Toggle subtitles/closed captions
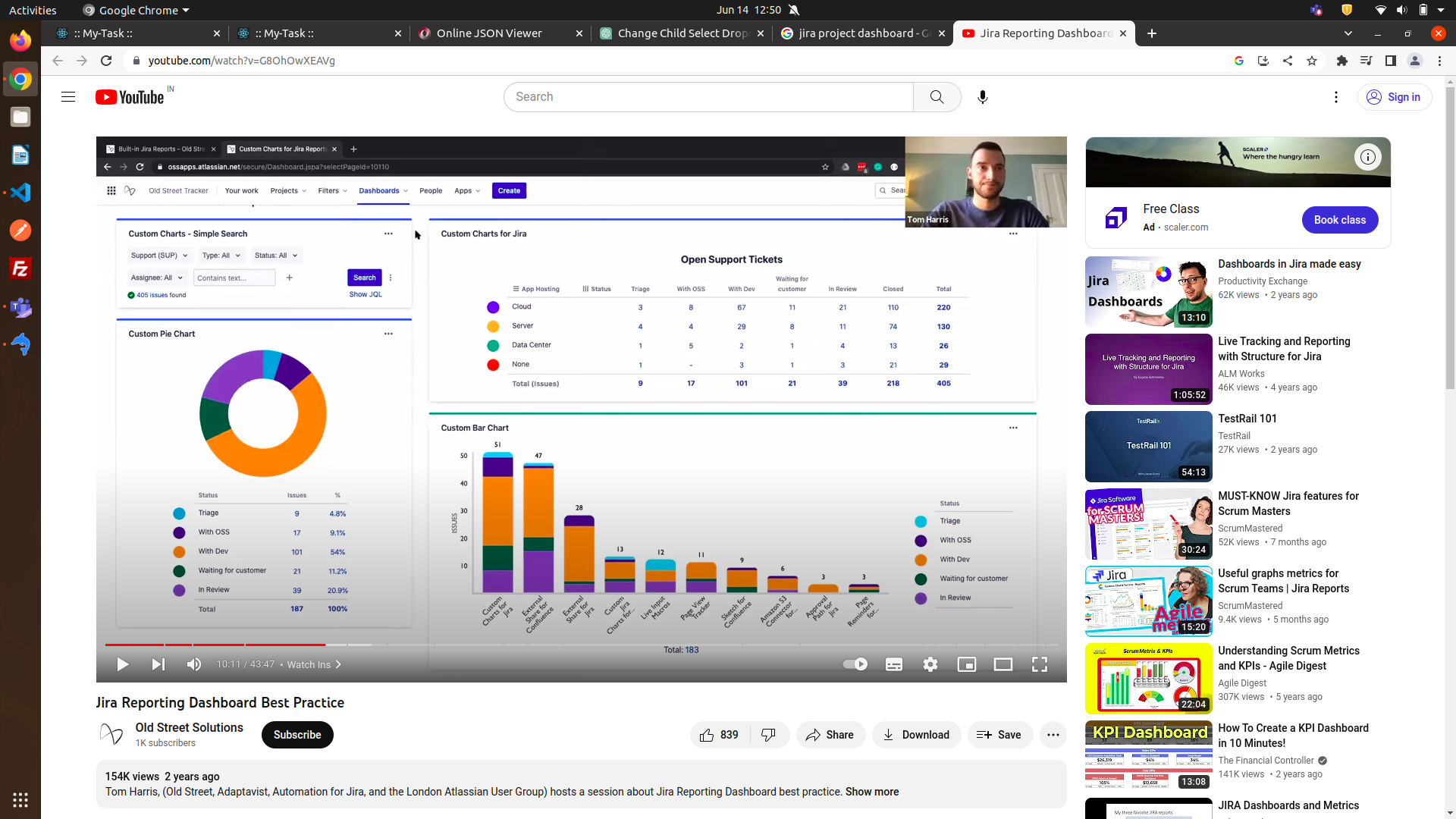 click(894, 665)
